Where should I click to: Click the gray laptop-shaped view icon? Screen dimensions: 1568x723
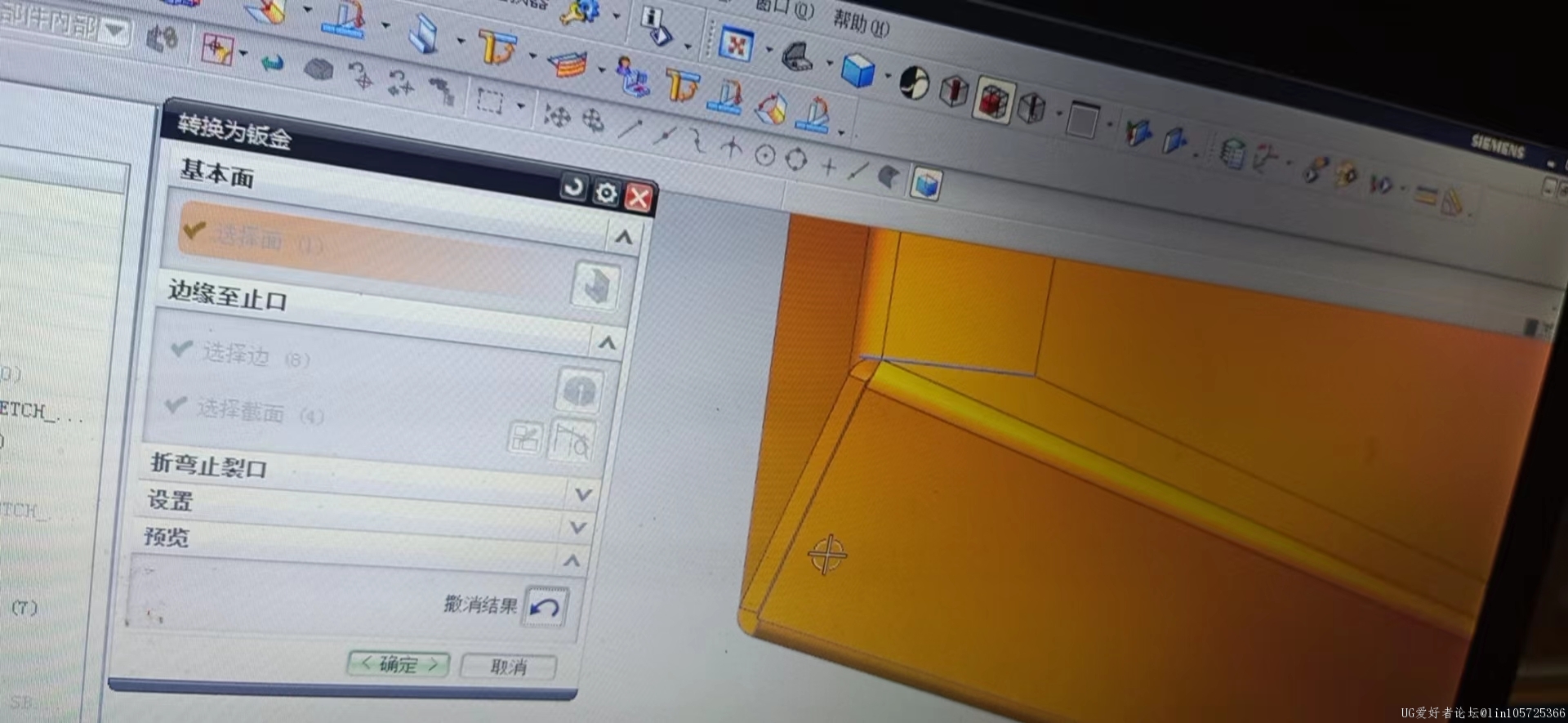click(x=797, y=57)
